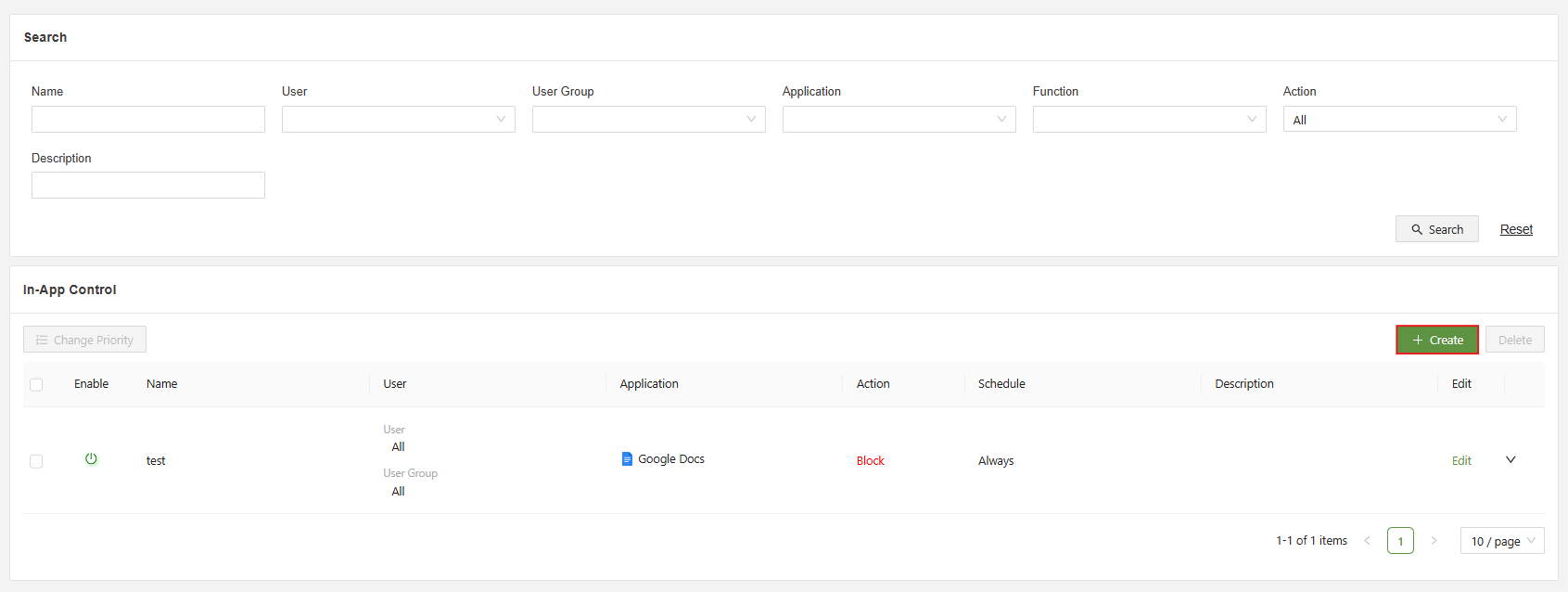Open the Function filter dropdown
1568x592 pixels.
click(1149, 119)
